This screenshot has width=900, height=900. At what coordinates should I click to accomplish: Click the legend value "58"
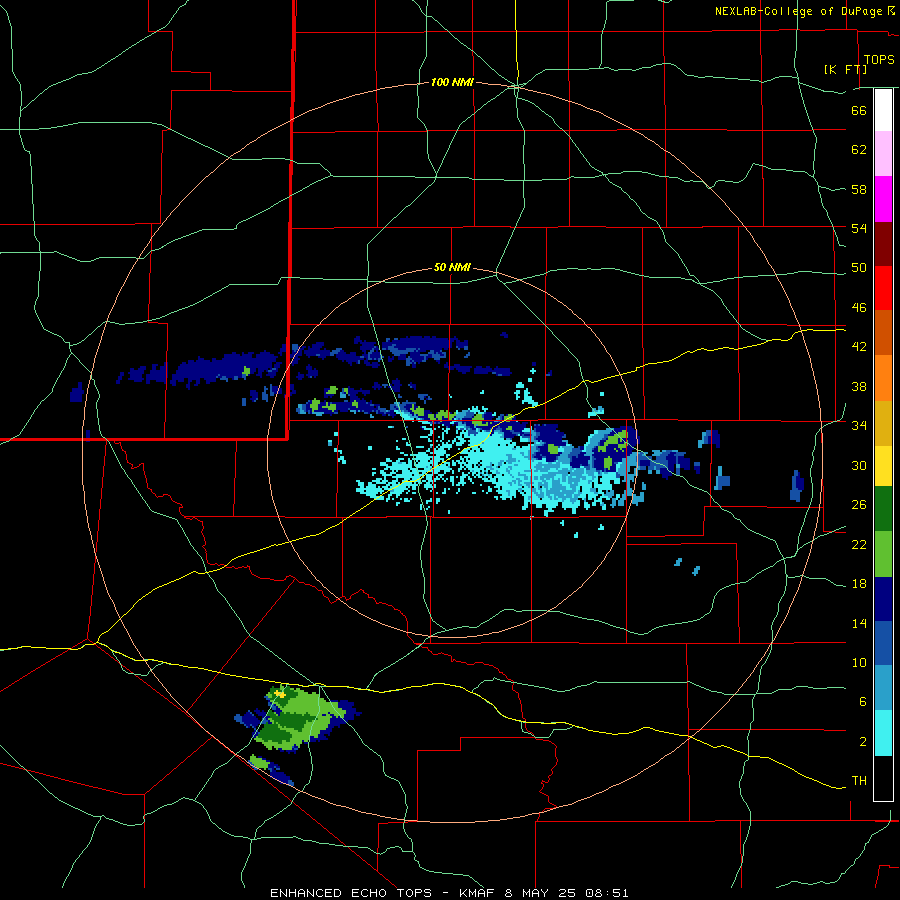(x=859, y=189)
